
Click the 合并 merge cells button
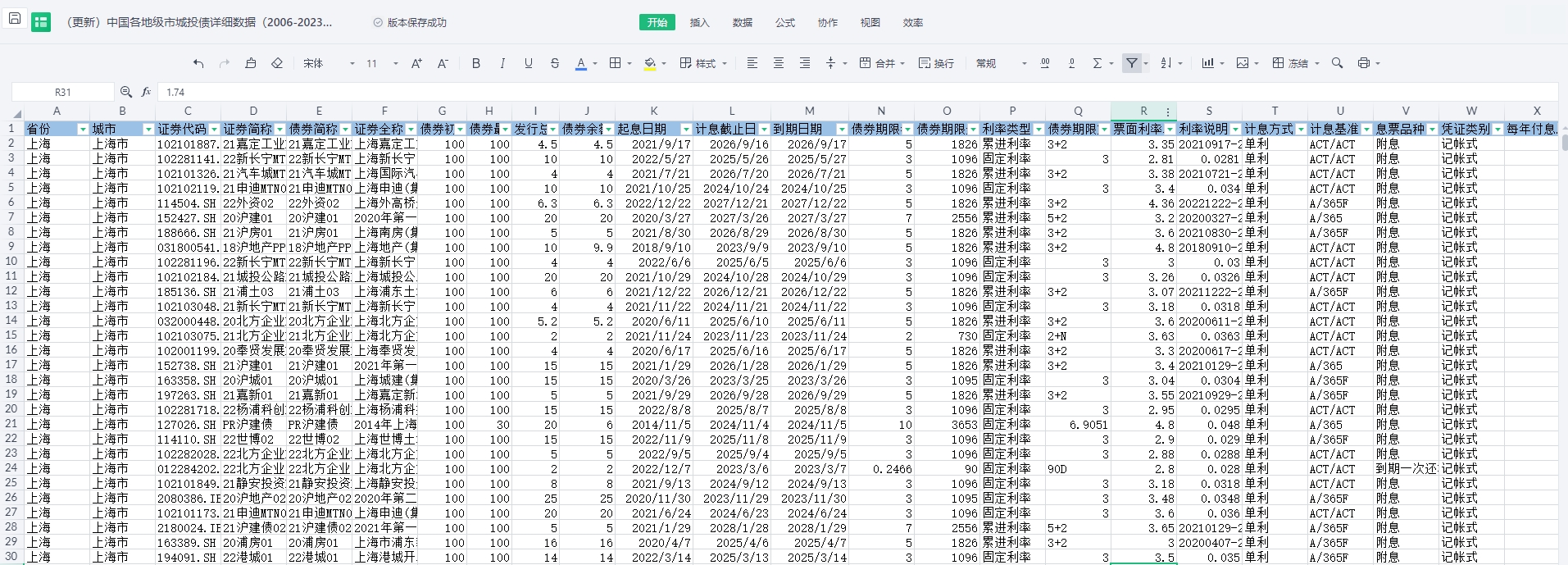coord(882,63)
